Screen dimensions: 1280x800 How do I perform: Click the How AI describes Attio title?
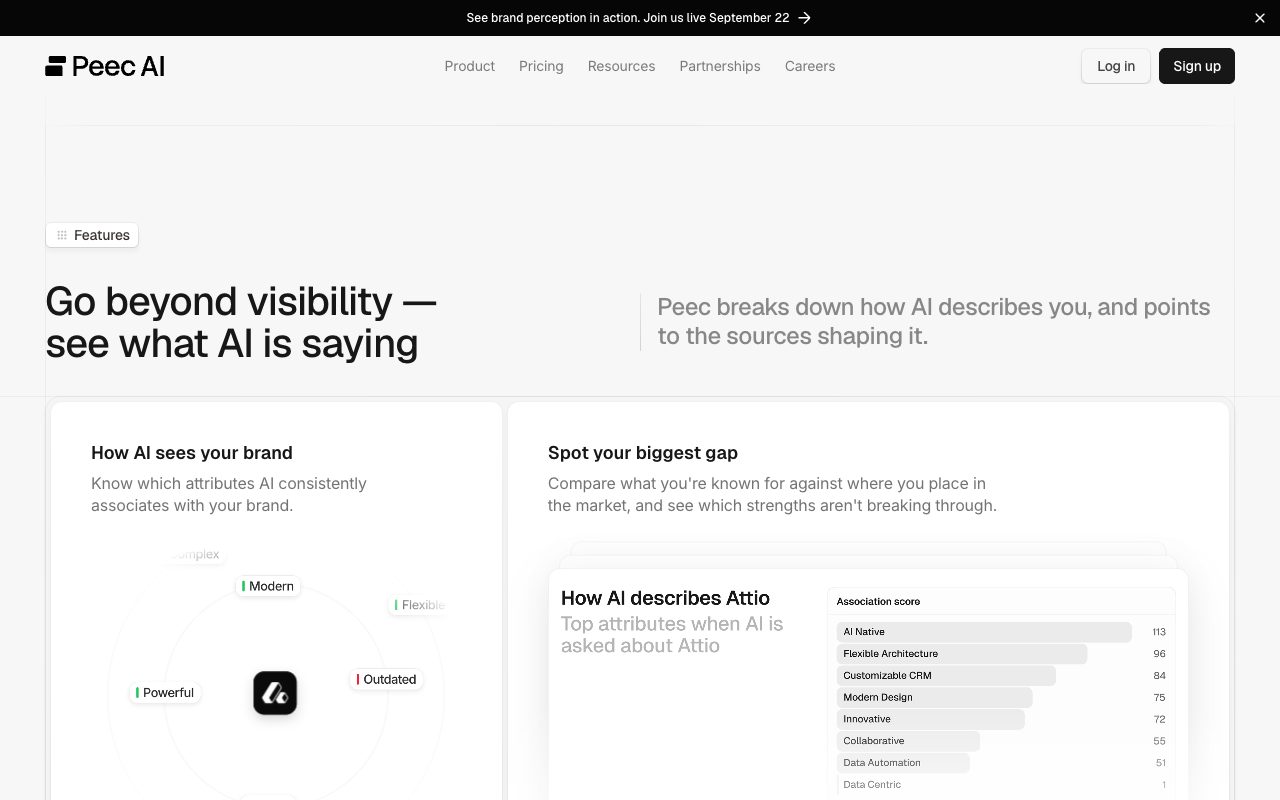[x=665, y=598]
